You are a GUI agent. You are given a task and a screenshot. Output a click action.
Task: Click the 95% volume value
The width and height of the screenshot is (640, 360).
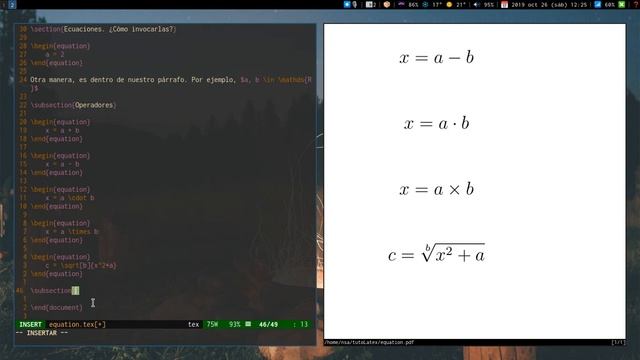(489, 5)
